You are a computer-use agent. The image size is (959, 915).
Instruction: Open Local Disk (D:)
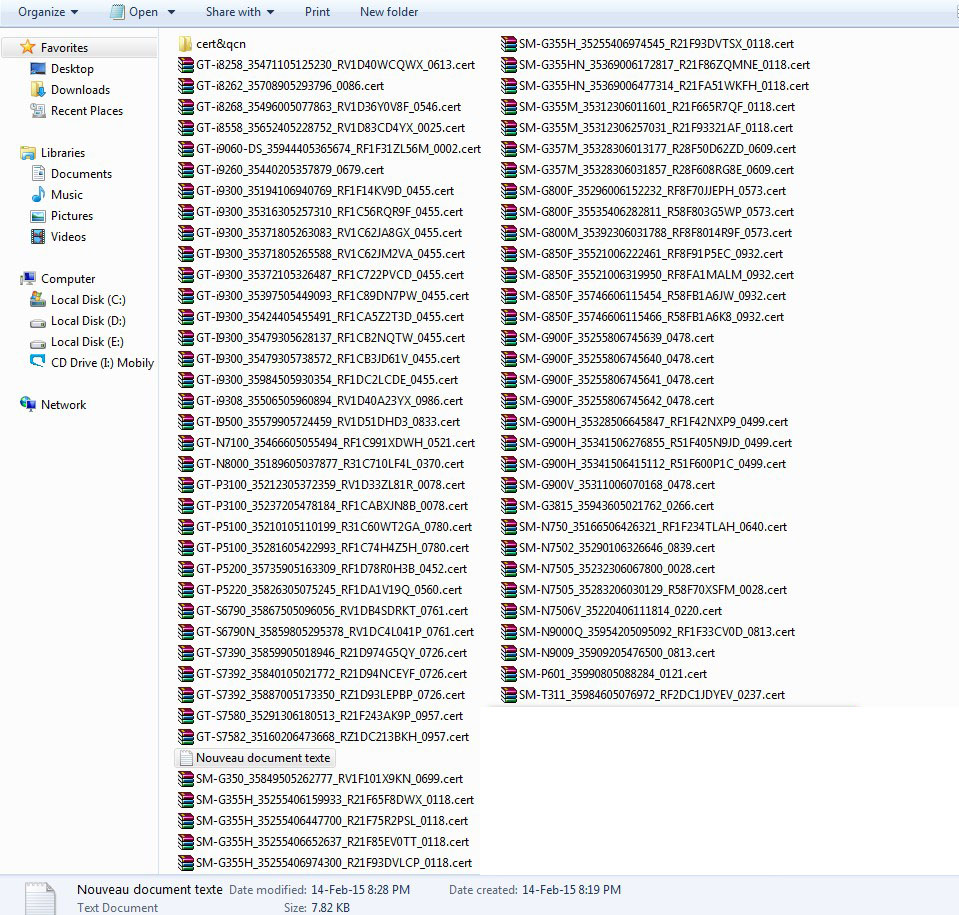[88, 320]
